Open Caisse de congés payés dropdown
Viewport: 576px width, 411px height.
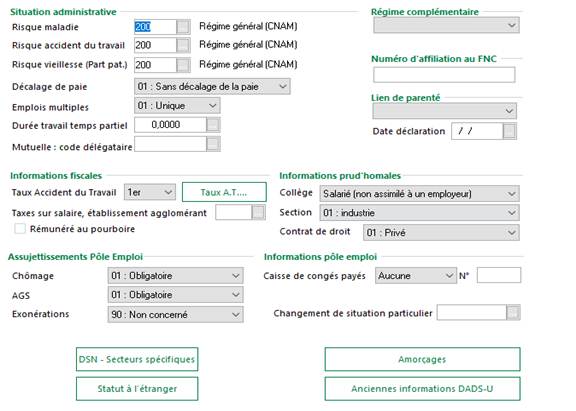416,275
